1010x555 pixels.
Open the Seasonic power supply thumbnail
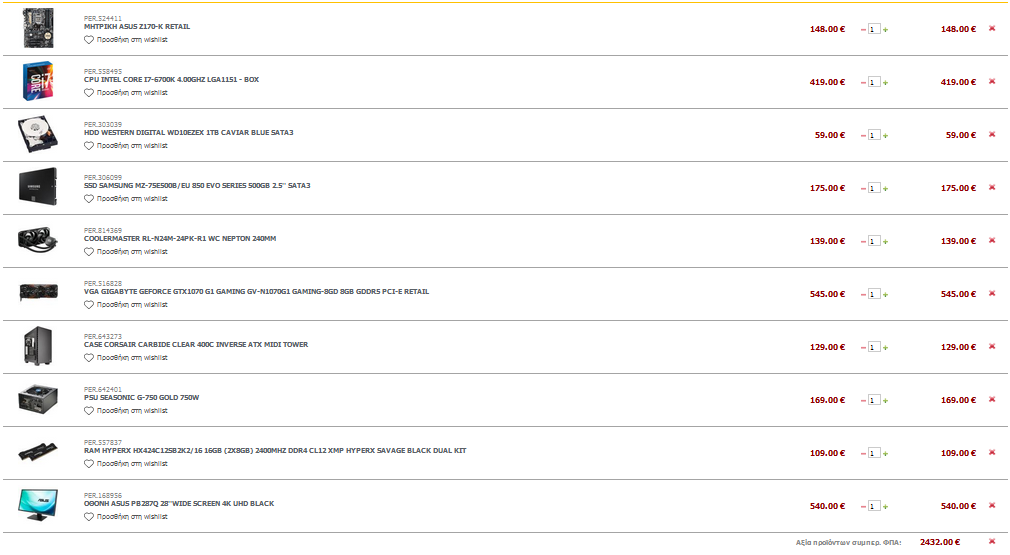click(x=38, y=399)
